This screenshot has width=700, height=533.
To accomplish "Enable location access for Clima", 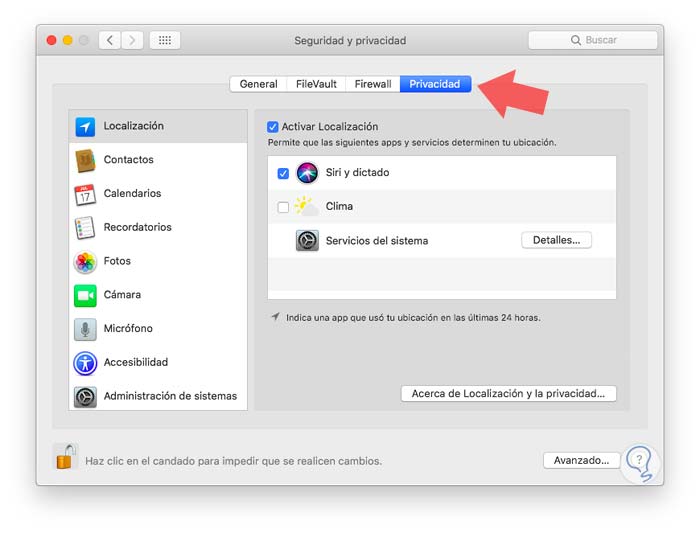I will point(283,207).
